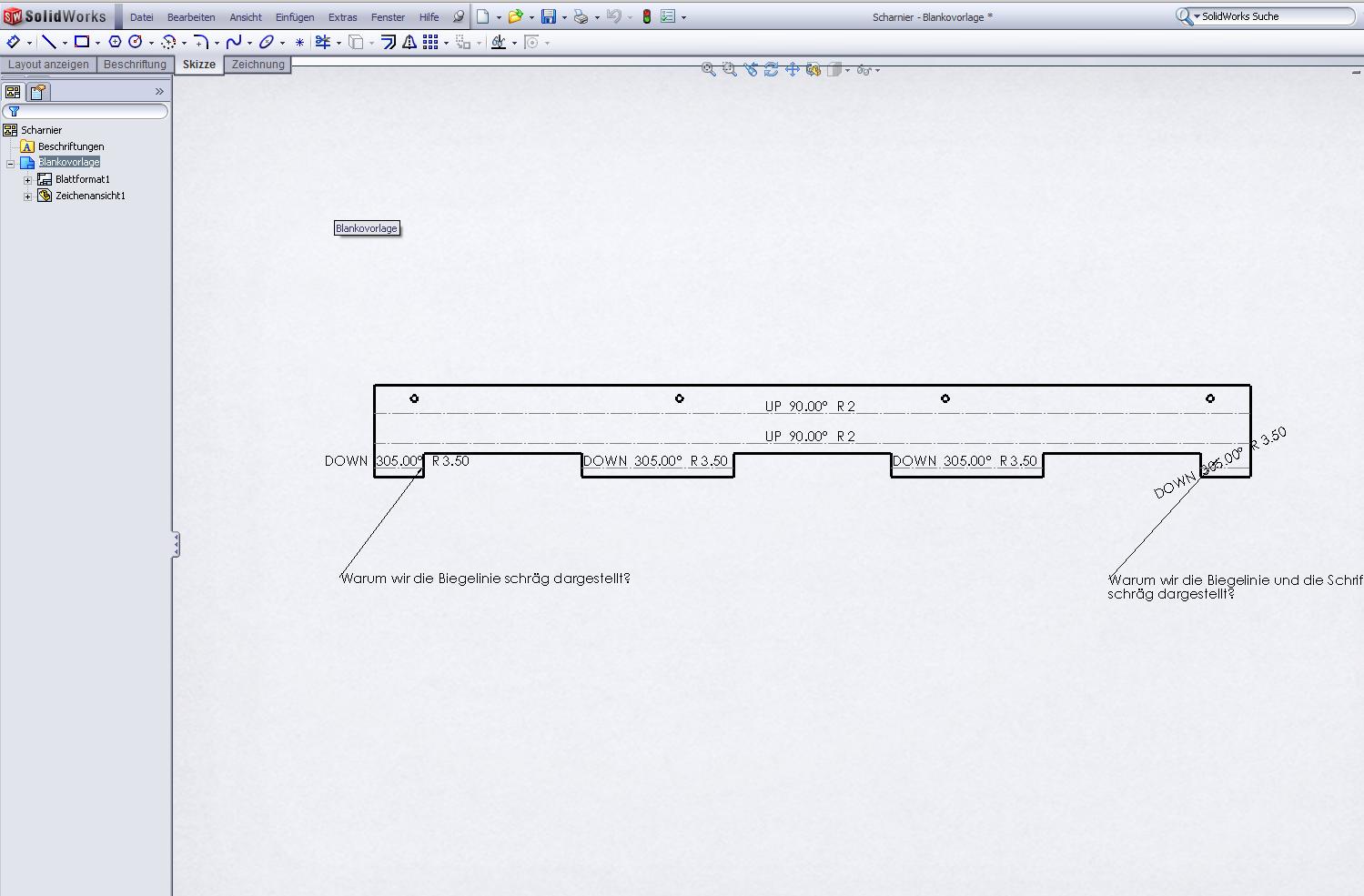
Task: Open the Line tool dropdown arrow
Action: [x=65, y=43]
